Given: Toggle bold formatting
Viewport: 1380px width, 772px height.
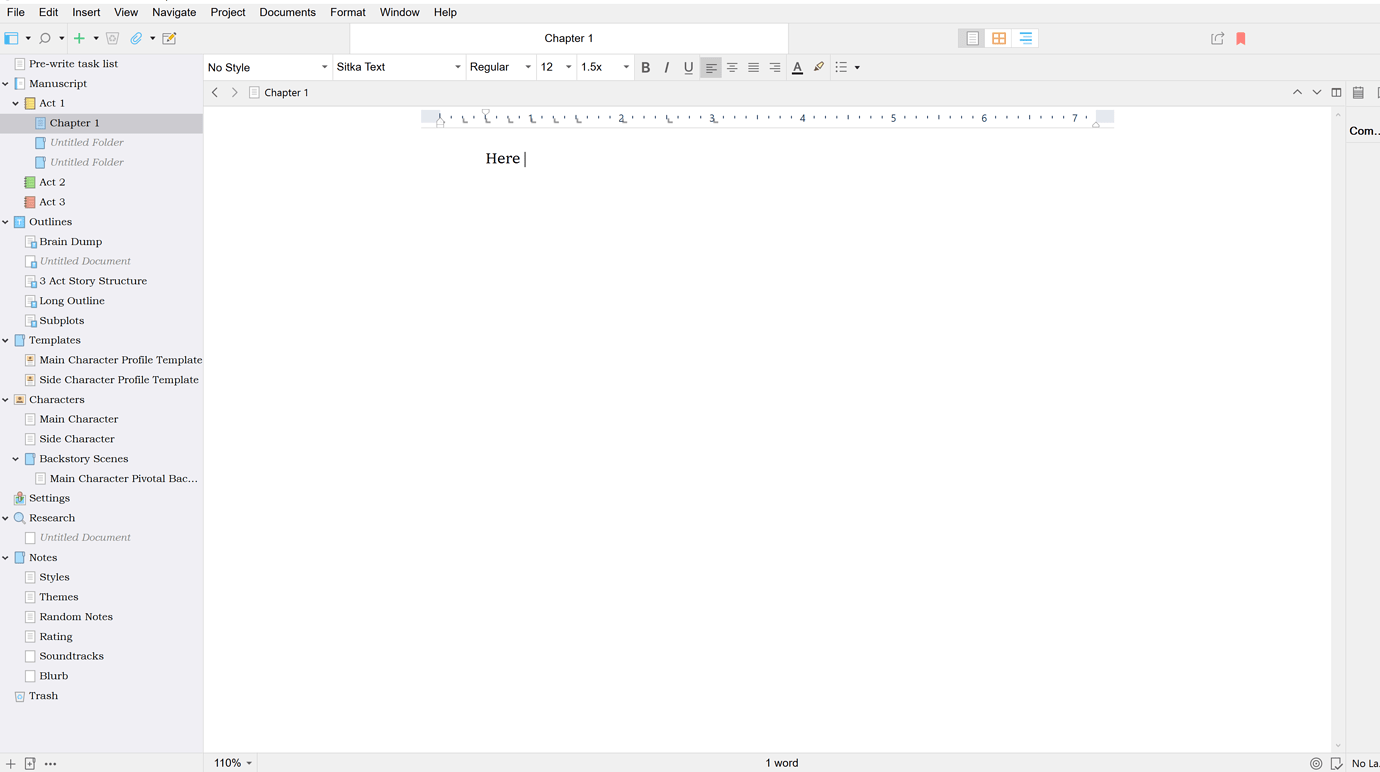Looking at the screenshot, I should tap(645, 67).
